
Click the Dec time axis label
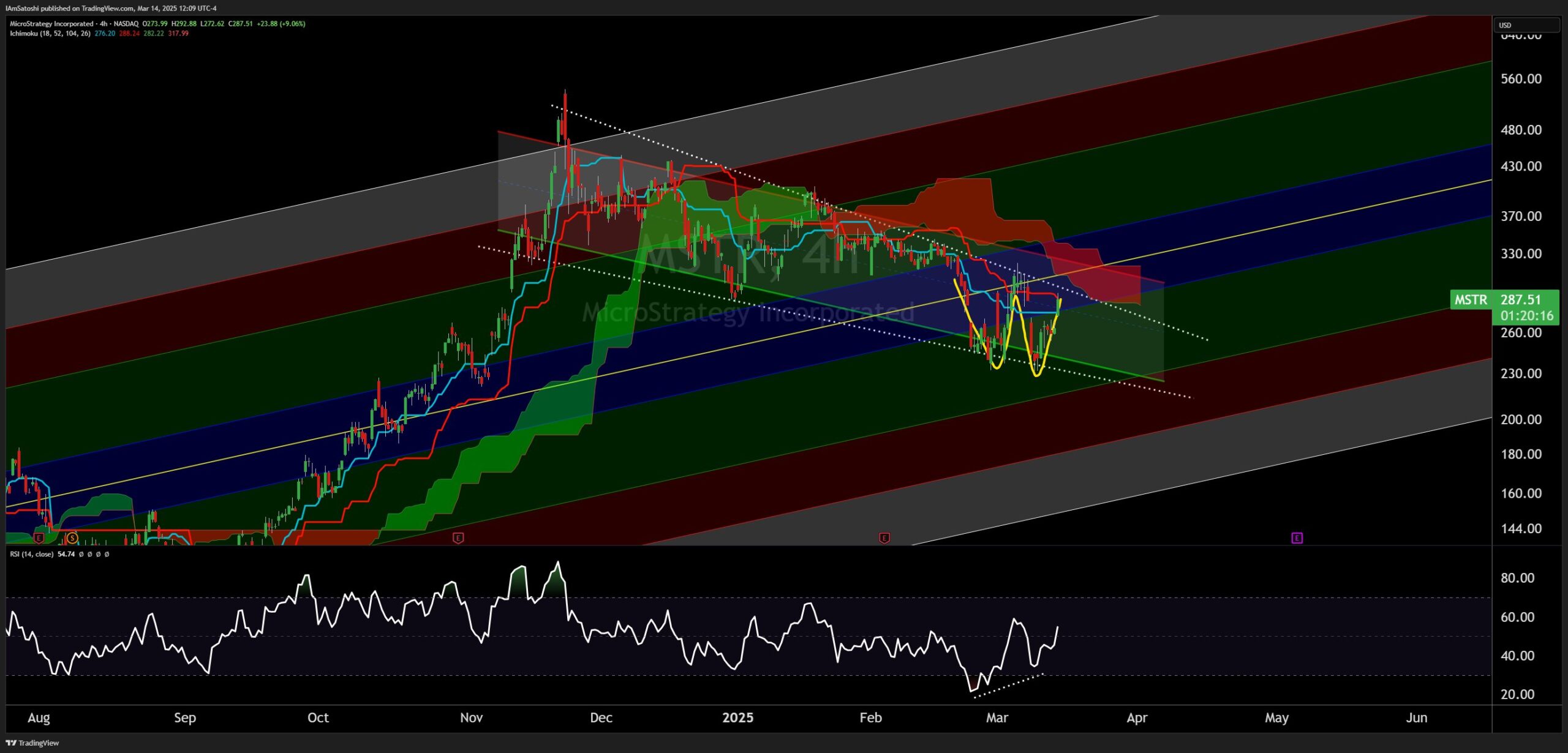pyautogui.click(x=601, y=717)
